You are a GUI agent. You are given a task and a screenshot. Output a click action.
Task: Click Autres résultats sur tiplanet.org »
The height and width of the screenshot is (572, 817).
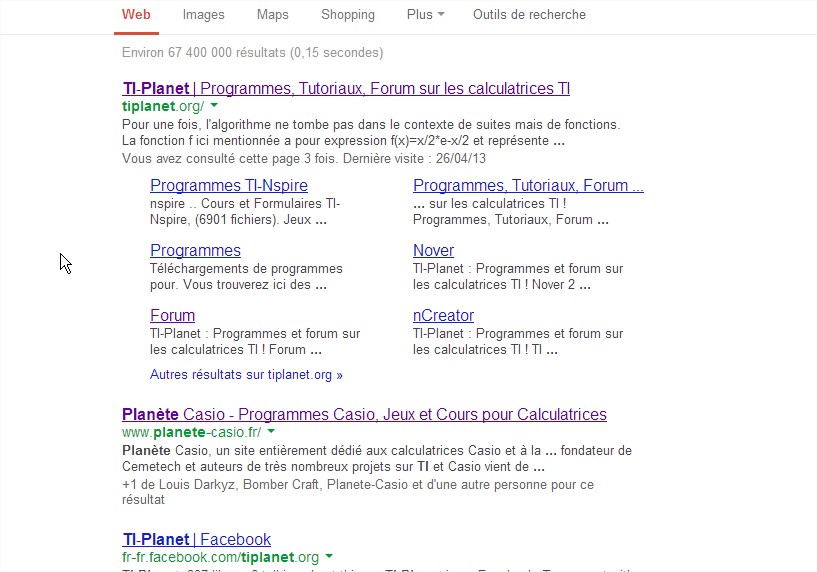pos(246,375)
